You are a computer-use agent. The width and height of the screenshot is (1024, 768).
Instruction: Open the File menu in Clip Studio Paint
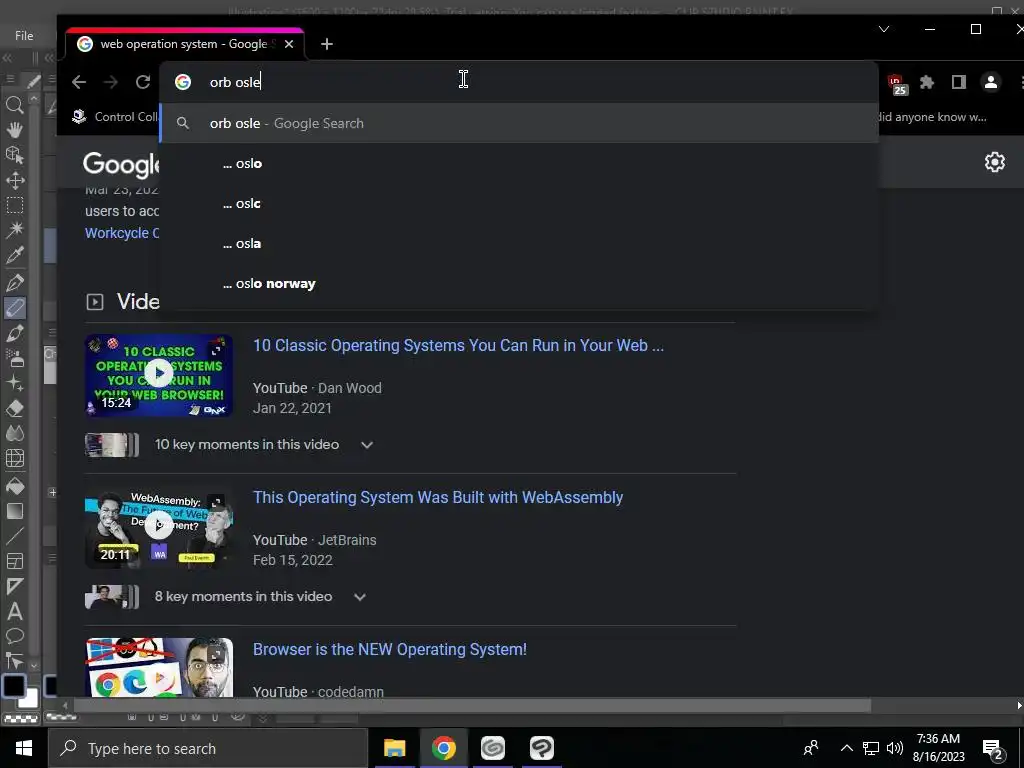[x=24, y=36]
